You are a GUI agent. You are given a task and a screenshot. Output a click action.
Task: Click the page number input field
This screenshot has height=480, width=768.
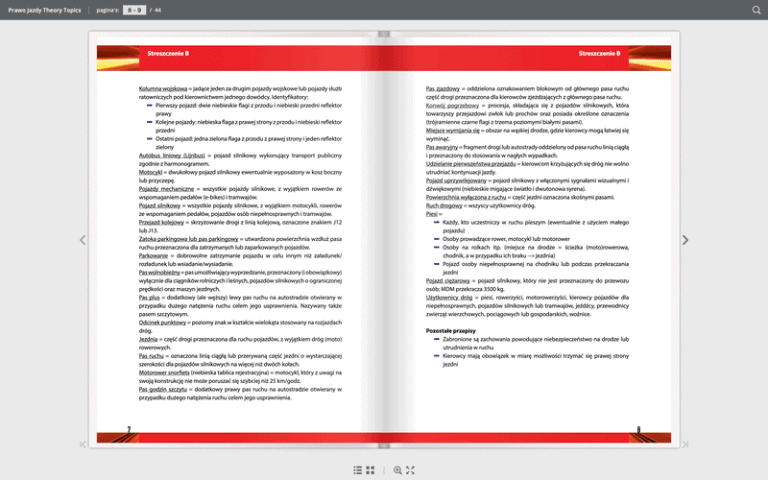pos(133,10)
